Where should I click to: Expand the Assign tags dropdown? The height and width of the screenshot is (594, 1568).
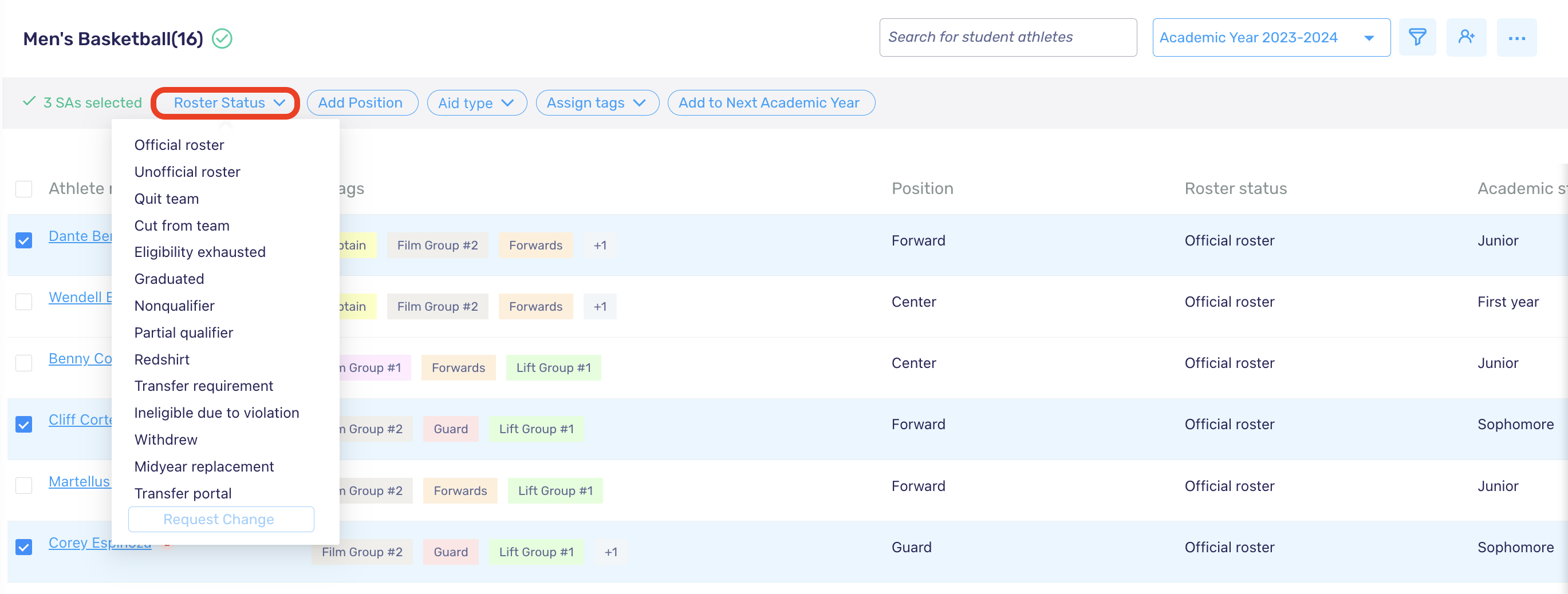pos(597,103)
